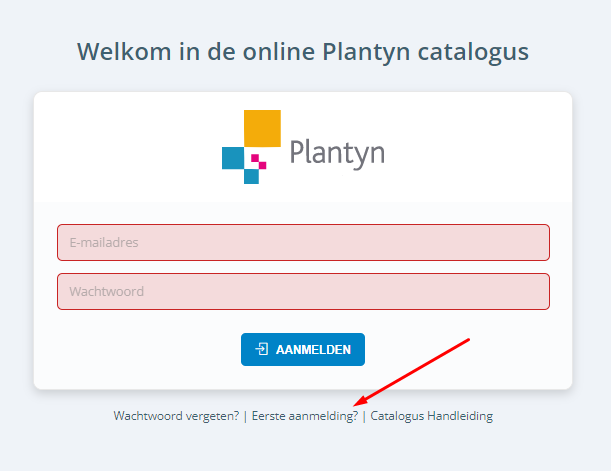Focus the Wachtwoord password field
This screenshot has height=471, width=611.
303,291
